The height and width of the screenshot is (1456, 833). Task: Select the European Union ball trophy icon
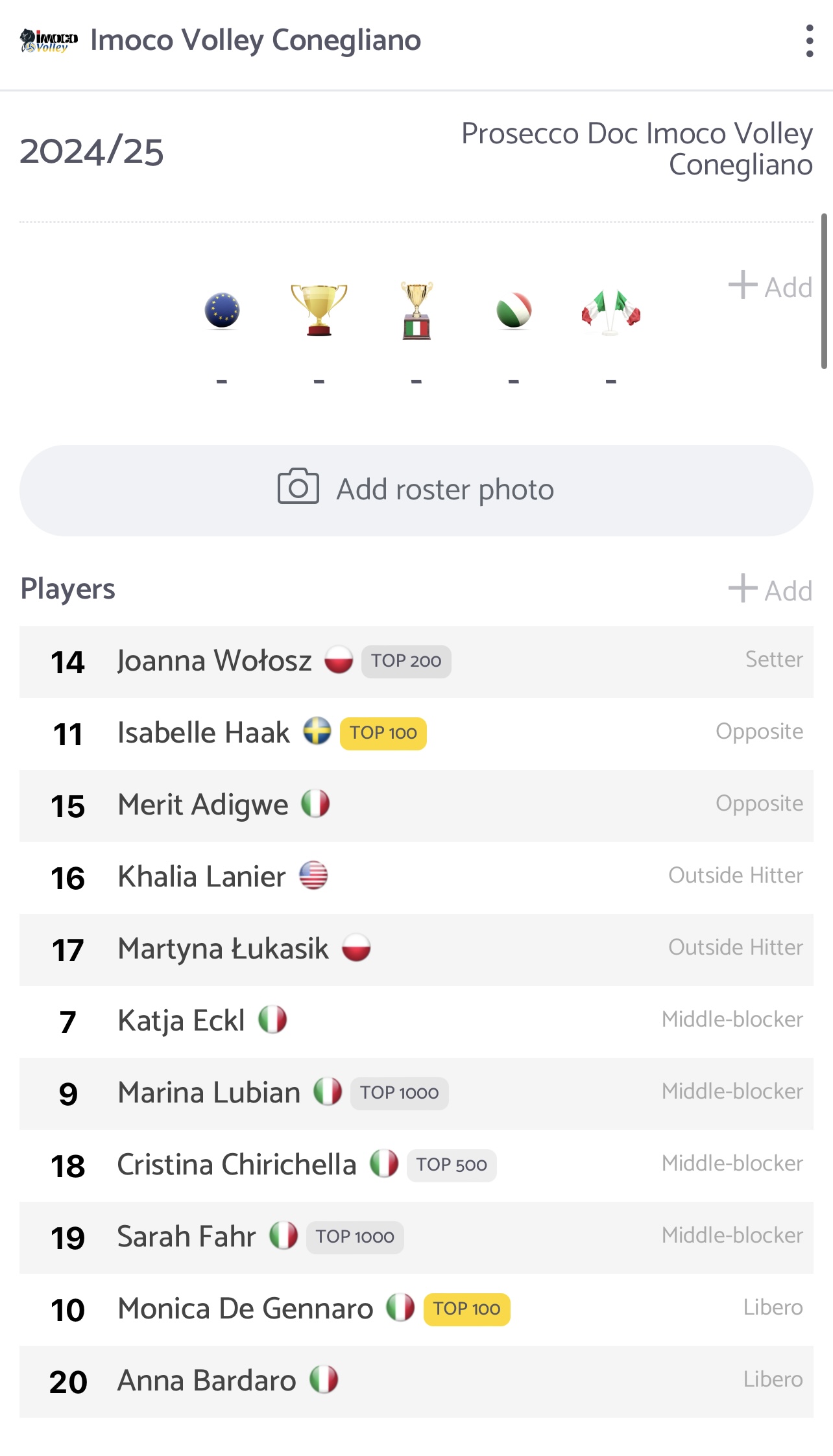click(x=222, y=310)
